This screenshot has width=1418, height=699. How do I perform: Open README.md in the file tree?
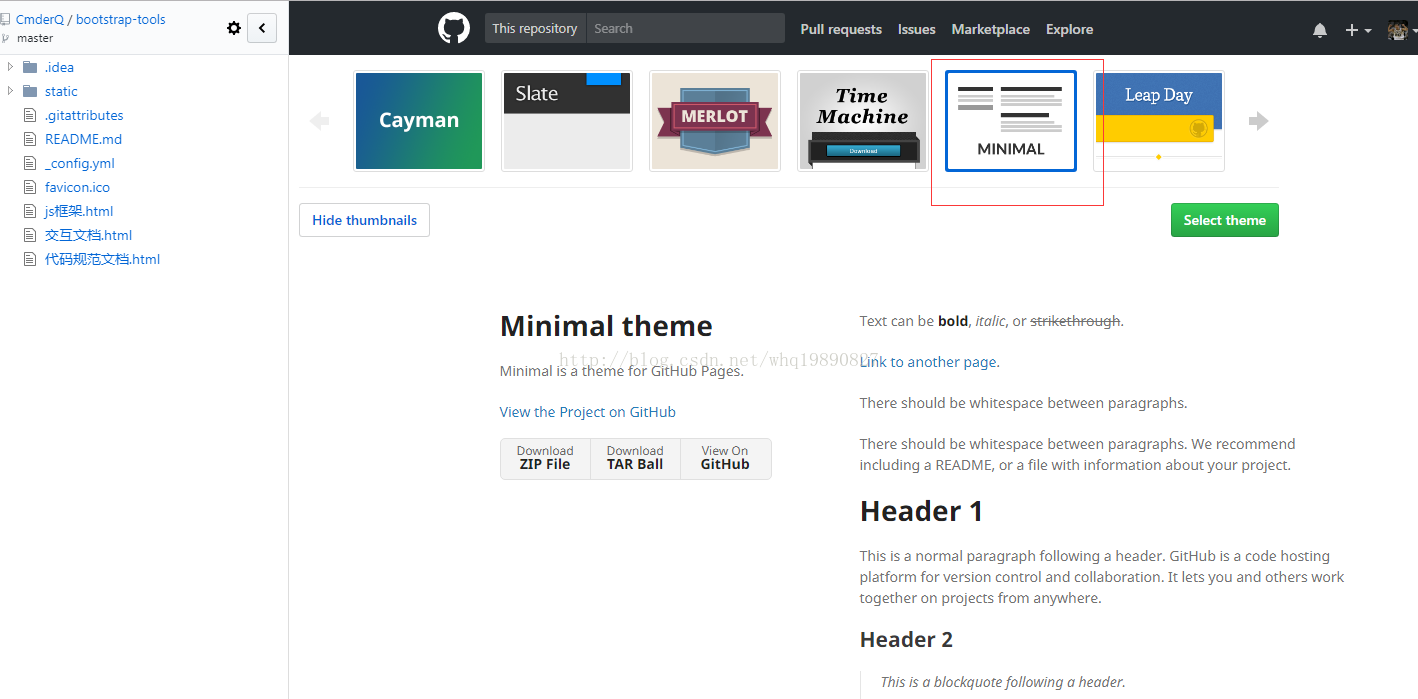point(83,139)
